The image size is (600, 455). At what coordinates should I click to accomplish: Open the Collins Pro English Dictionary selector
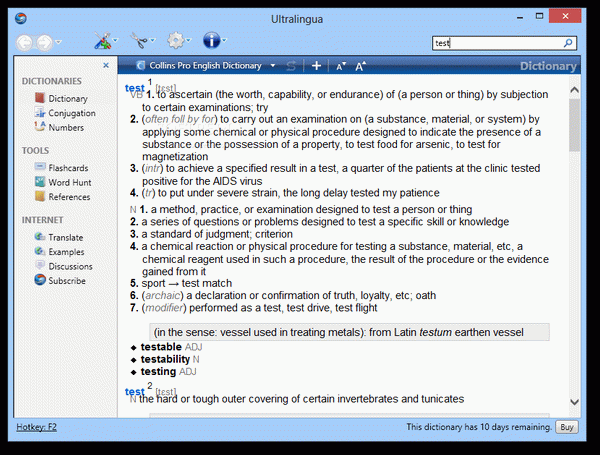tap(206, 66)
